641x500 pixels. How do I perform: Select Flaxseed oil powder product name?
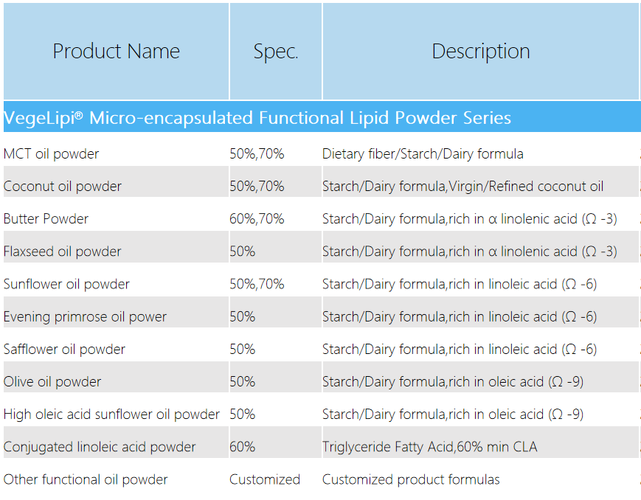(x=62, y=251)
